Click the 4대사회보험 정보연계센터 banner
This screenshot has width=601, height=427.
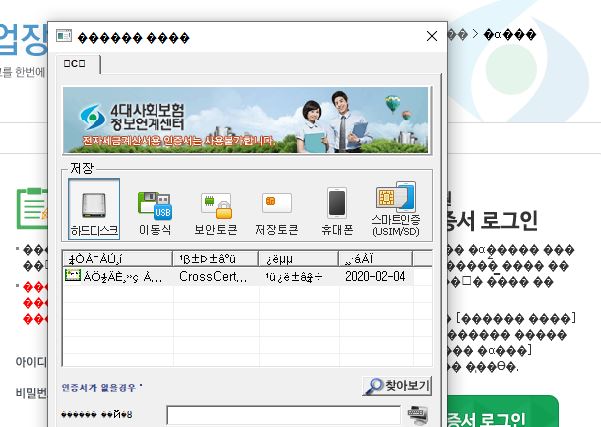pos(246,120)
